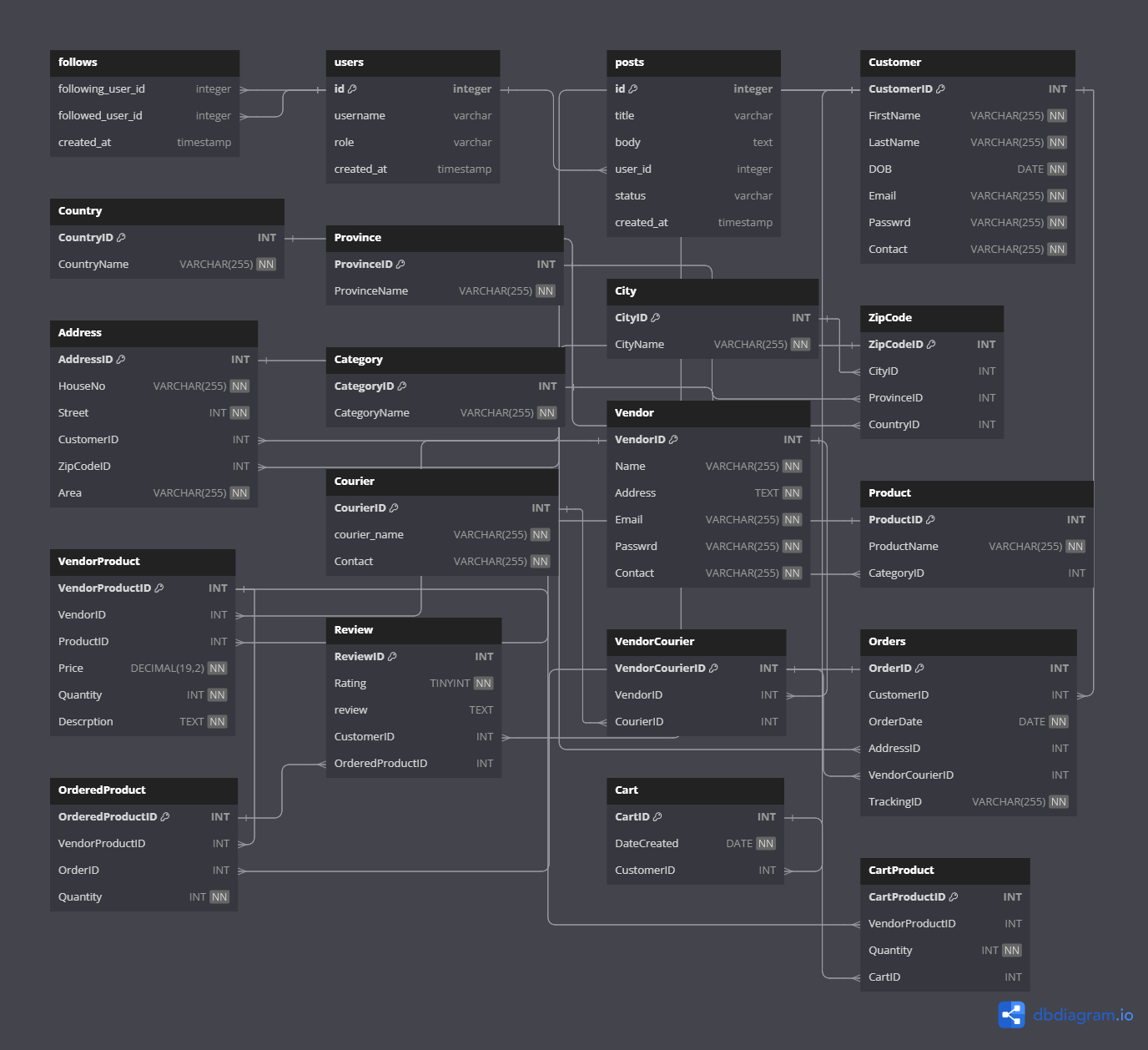Select the CityName field row
Viewport: 1148px width, 1050px height.
[x=712, y=345]
